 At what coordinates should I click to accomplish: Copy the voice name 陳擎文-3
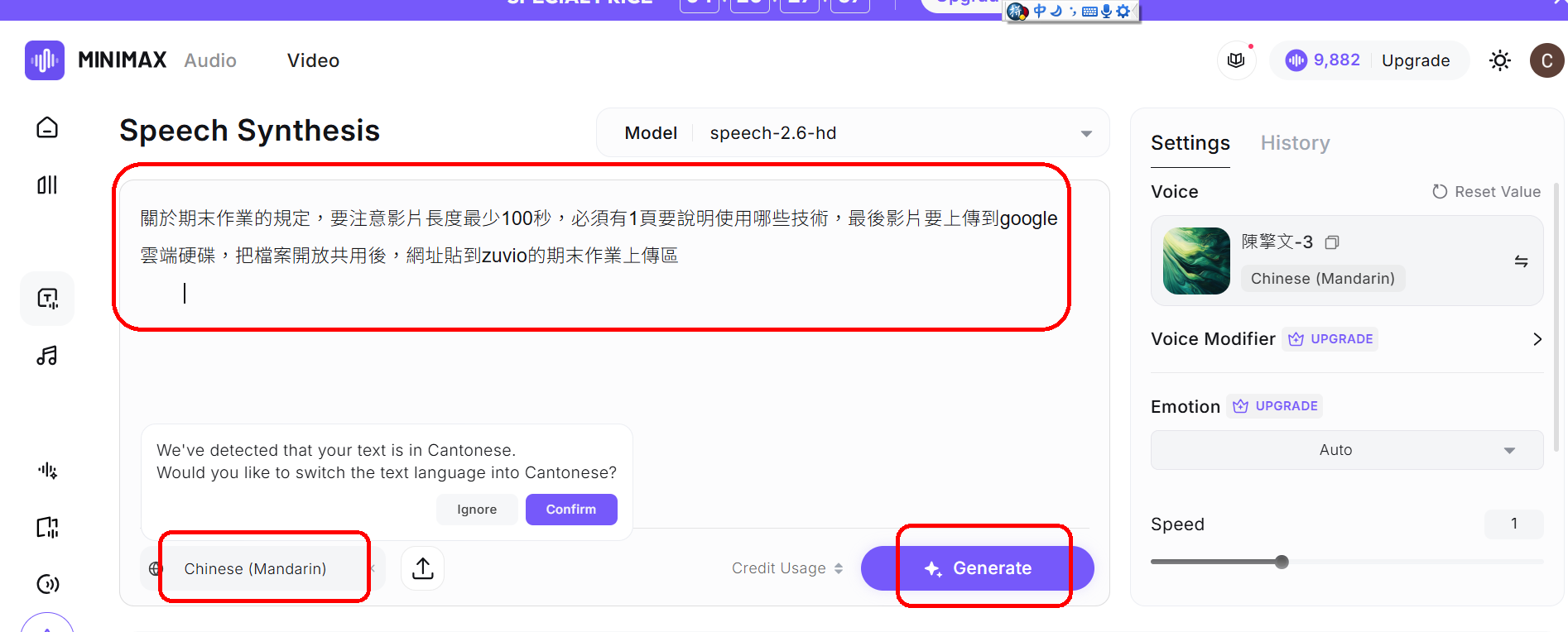click(x=1331, y=242)
